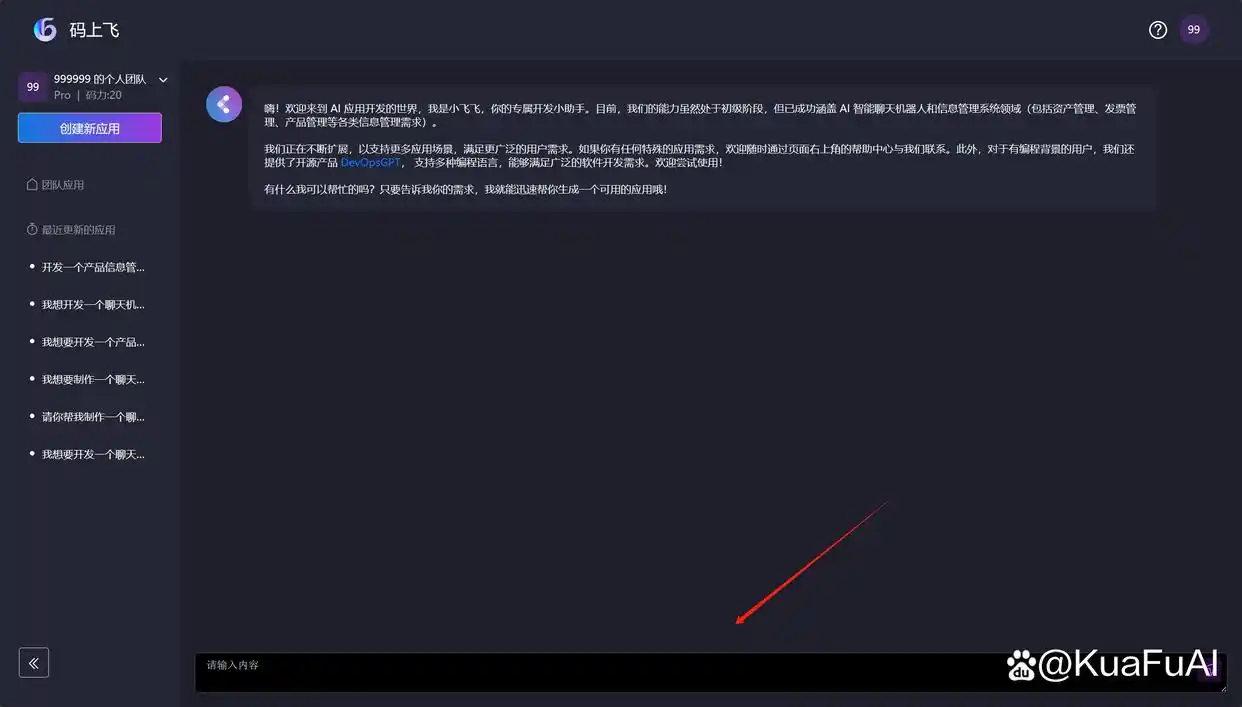
Task: Open the 我想开发一个聊天机 recent app
Action: 93,304
